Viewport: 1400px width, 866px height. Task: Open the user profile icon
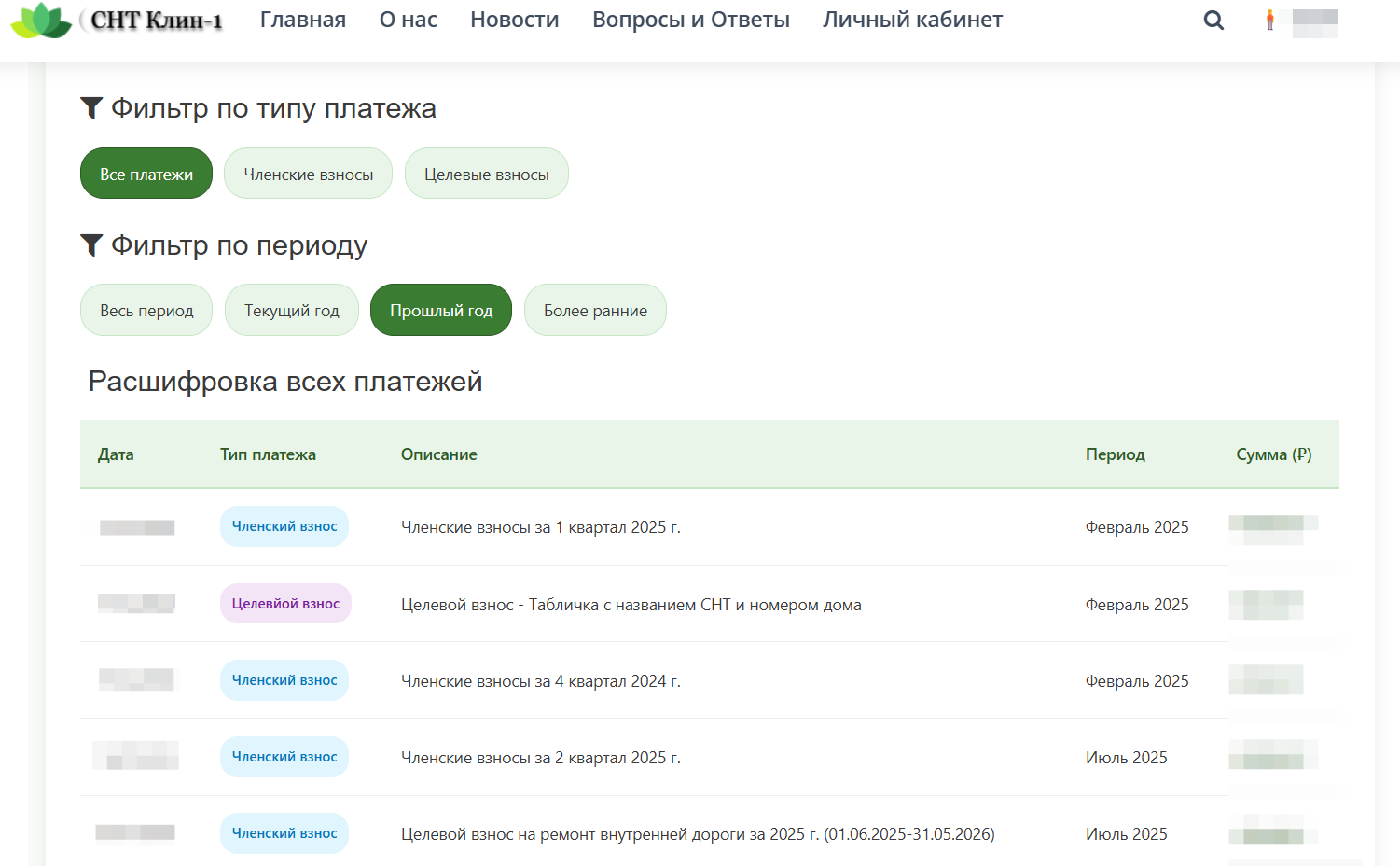point(1269,21)
